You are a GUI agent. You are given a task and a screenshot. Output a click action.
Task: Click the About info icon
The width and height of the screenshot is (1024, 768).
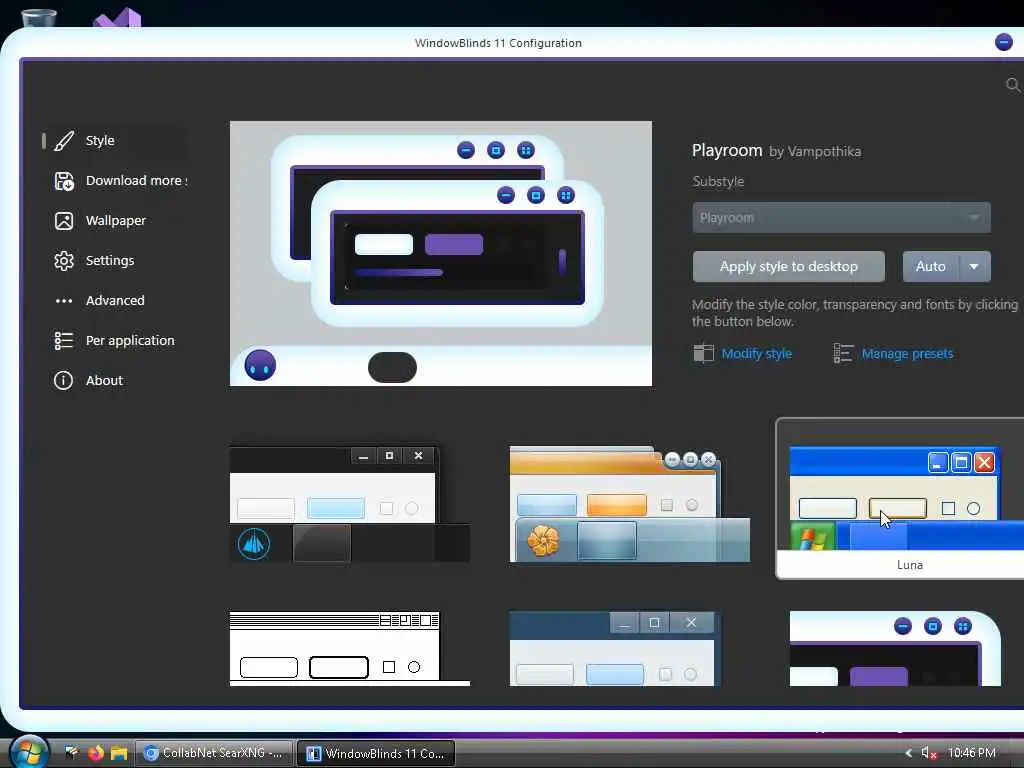coord(63,380)
